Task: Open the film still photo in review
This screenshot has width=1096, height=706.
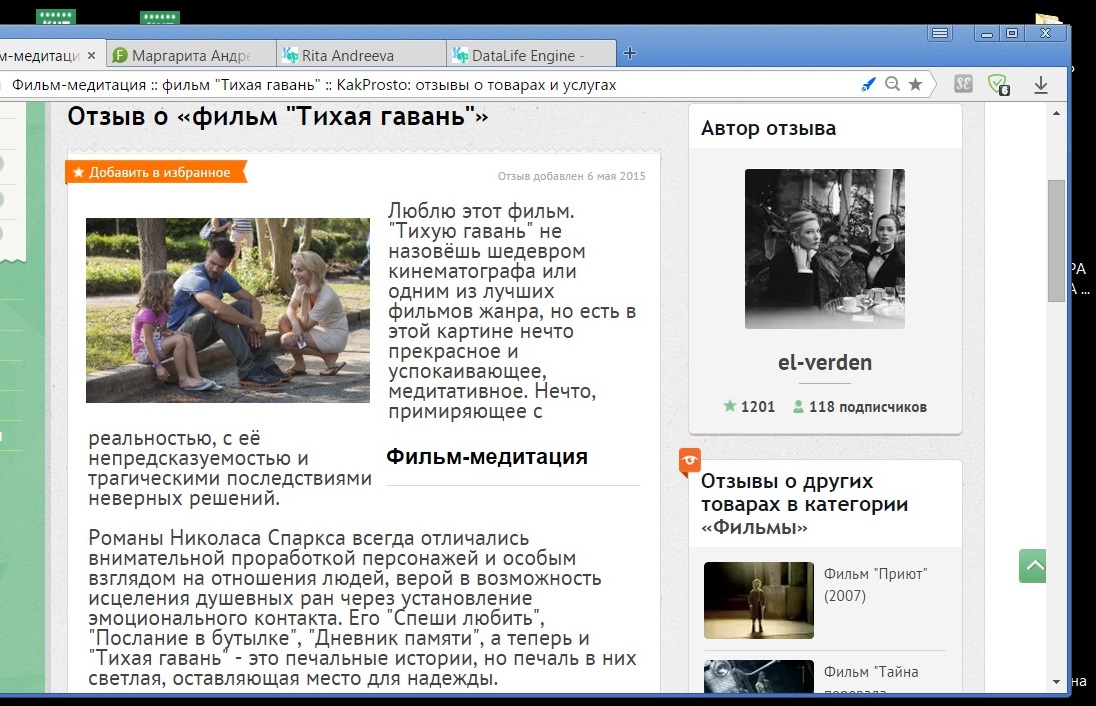Action: 228,310
